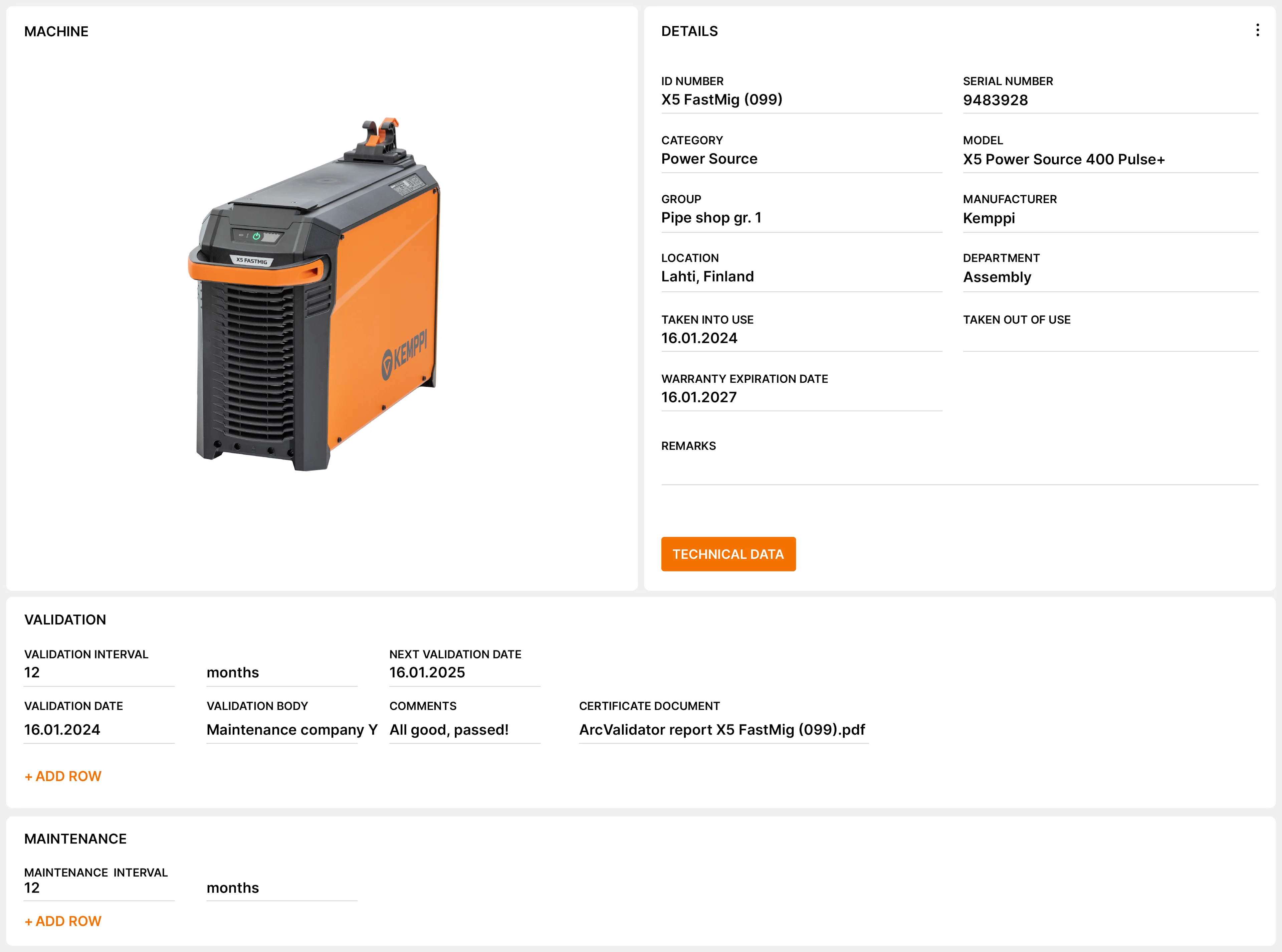Screen dimensions: 1282x952
Task: Click the empty Remarks field
Action: [x=959, y=470]
